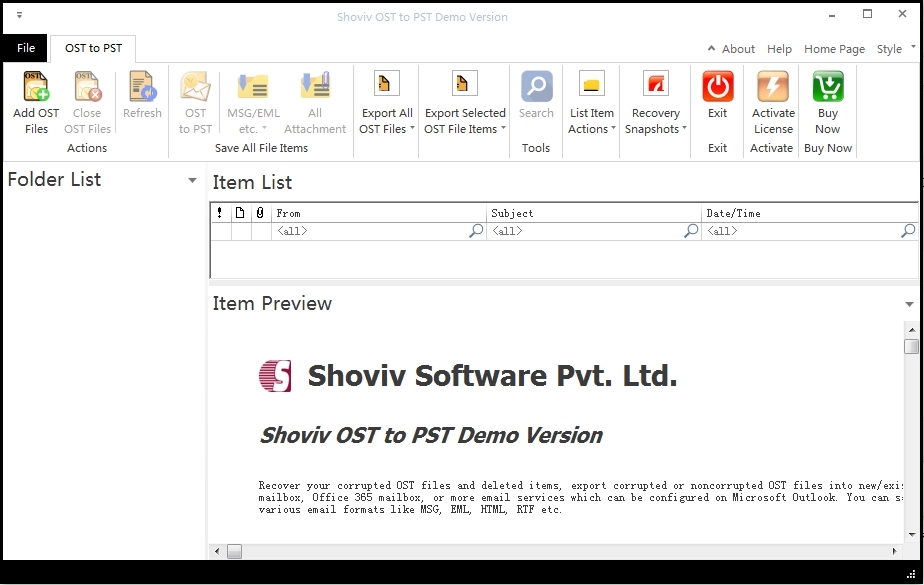Click the Export Selected OST File Items icon
This screenshot has width=924, height=585.
pyautogui.click(x=464, y=84)
